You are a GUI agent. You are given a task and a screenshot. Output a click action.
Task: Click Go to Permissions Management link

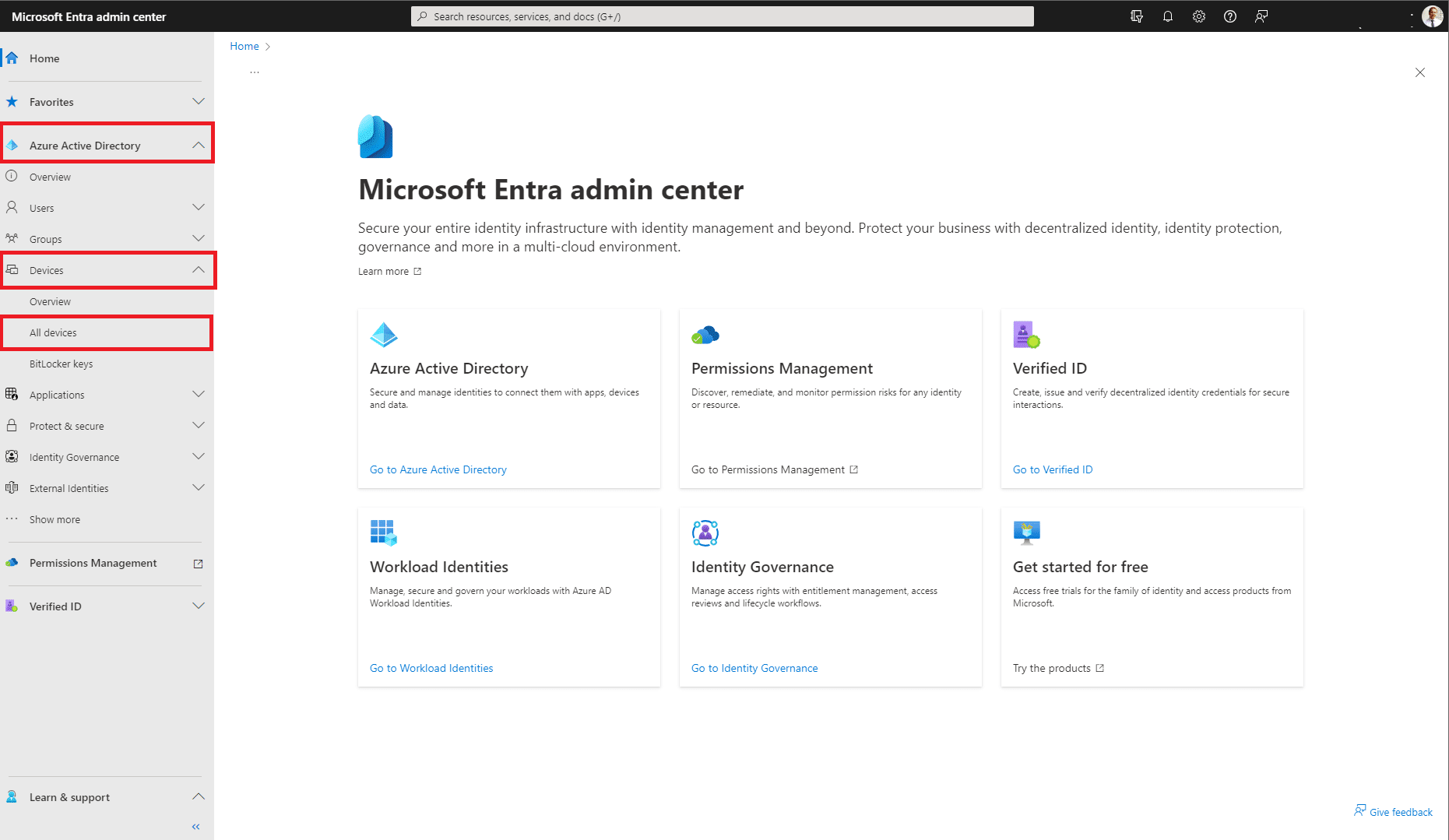point(775,470)
